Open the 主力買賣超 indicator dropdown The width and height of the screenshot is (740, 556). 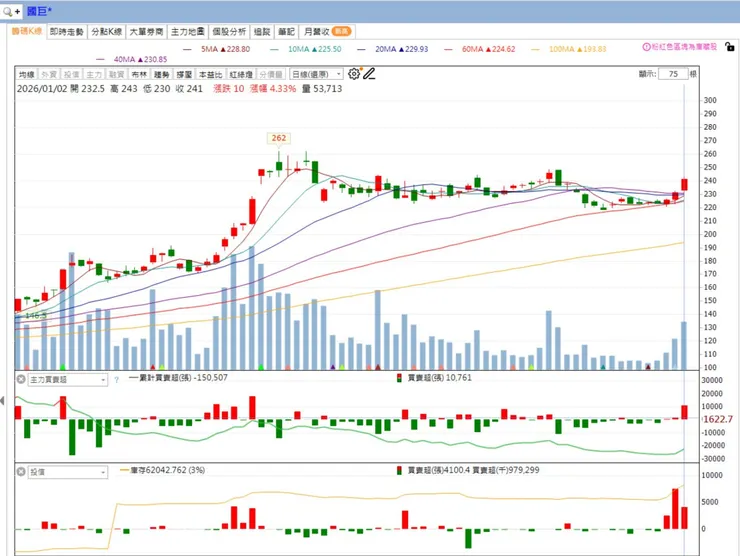point(67,379)
